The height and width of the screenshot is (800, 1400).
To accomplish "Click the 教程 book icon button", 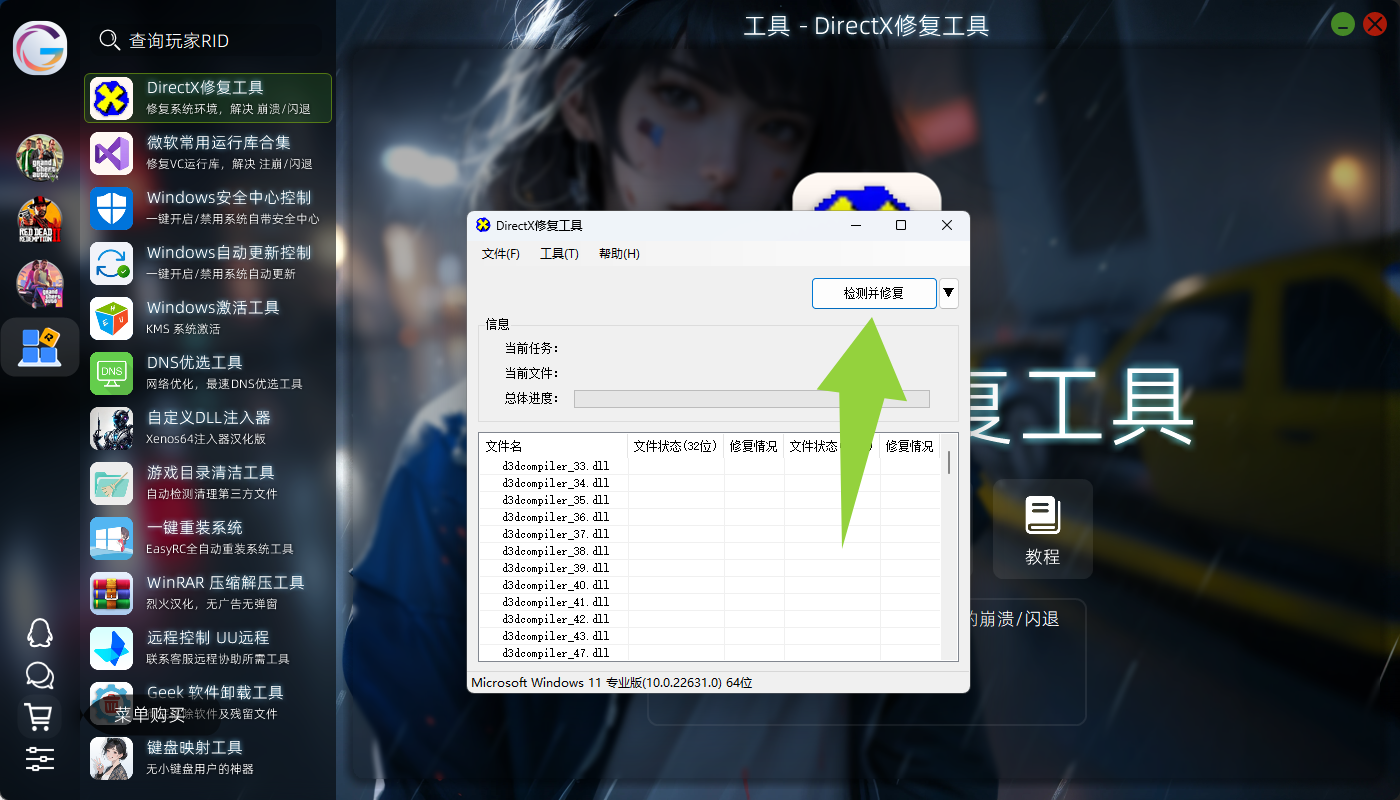I will pos(1042,528).
